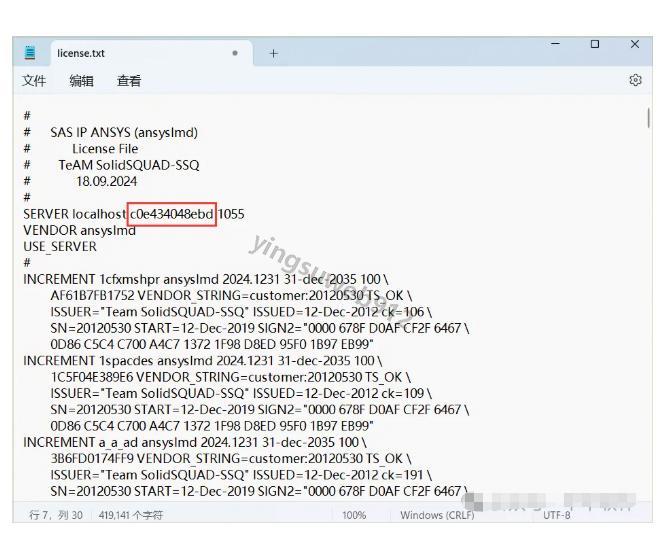
Task: Click the 行 7, 列 30 cursor position status
Action: click(56, 515)
